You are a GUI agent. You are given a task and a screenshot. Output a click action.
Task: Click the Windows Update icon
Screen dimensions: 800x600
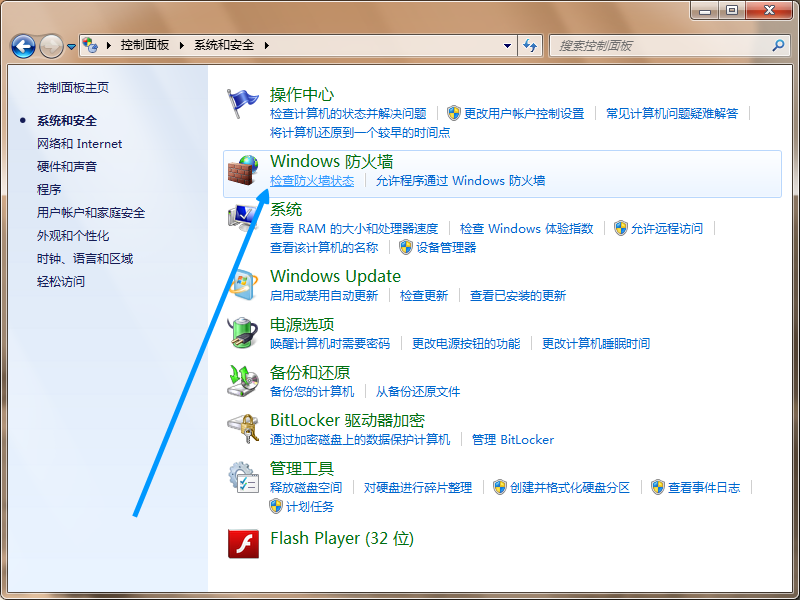click(x=243, y=285)
